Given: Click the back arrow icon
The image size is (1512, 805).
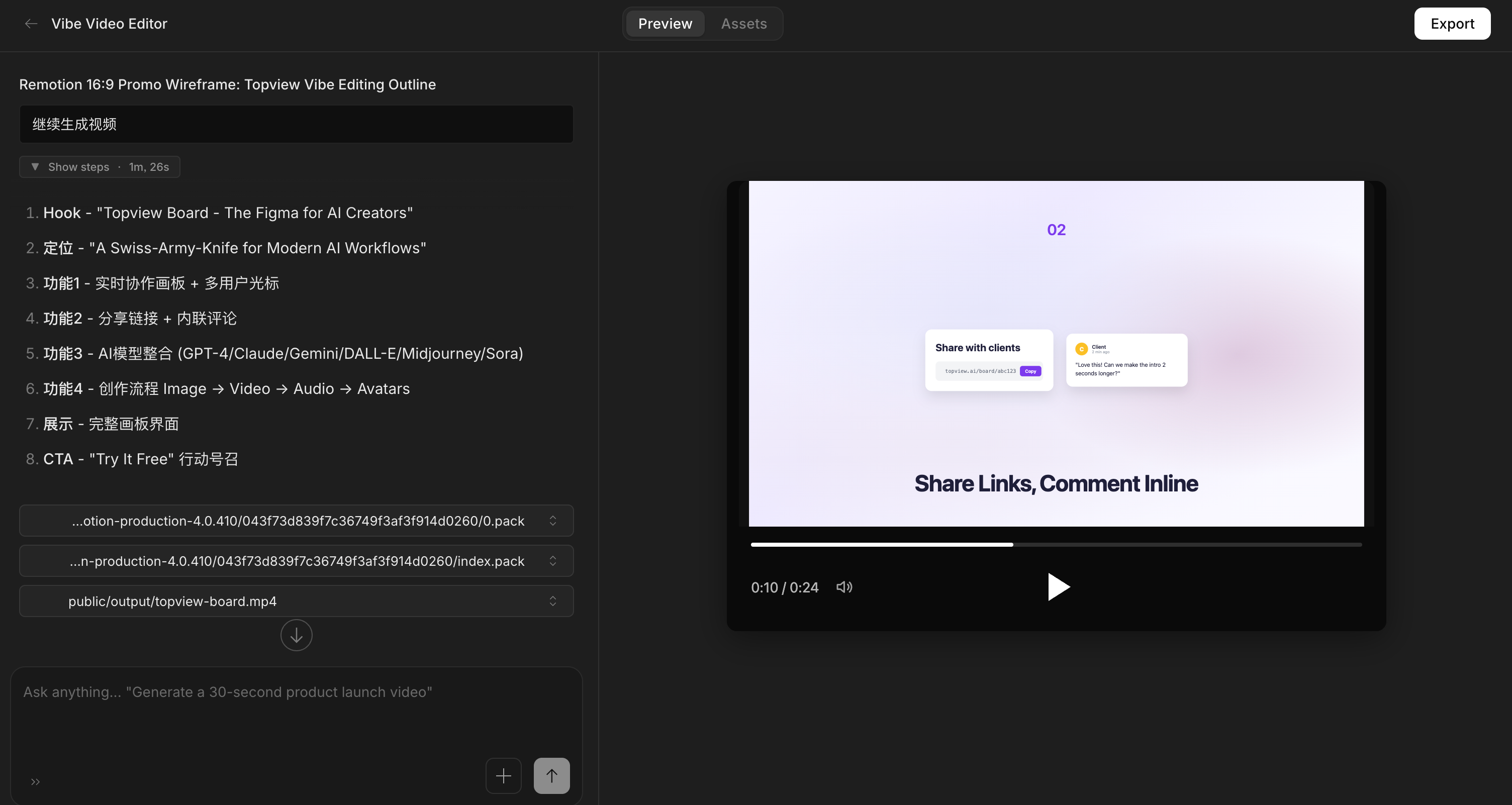Looking at the screenshot, I should pyautogui.click(x=31, y=24).
